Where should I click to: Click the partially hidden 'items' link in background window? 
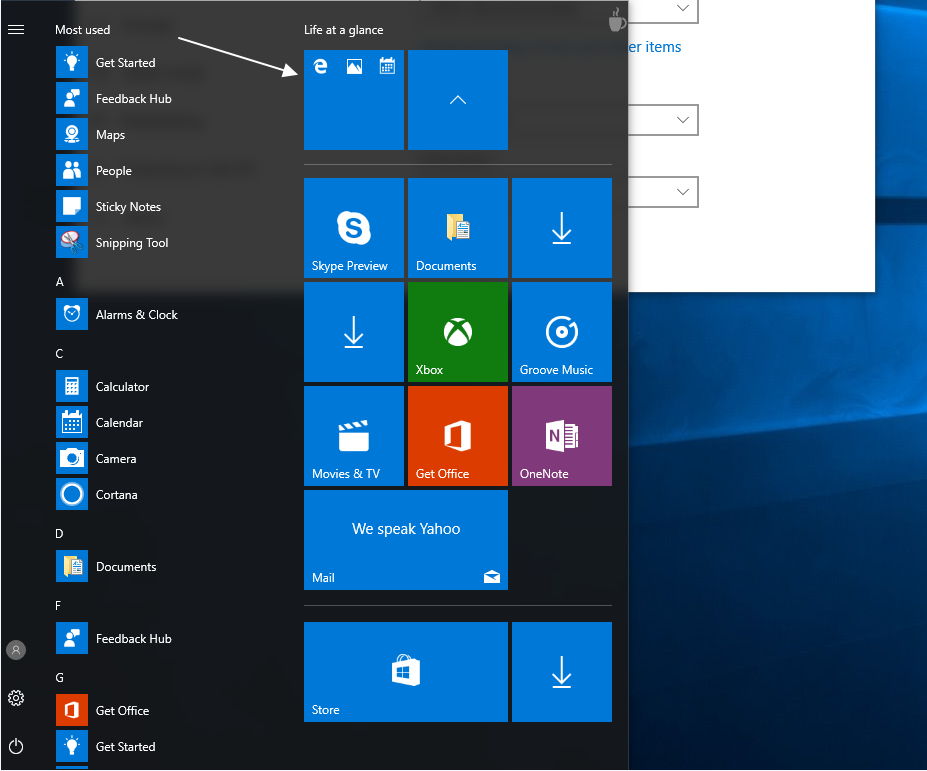[x=655, y=47]
